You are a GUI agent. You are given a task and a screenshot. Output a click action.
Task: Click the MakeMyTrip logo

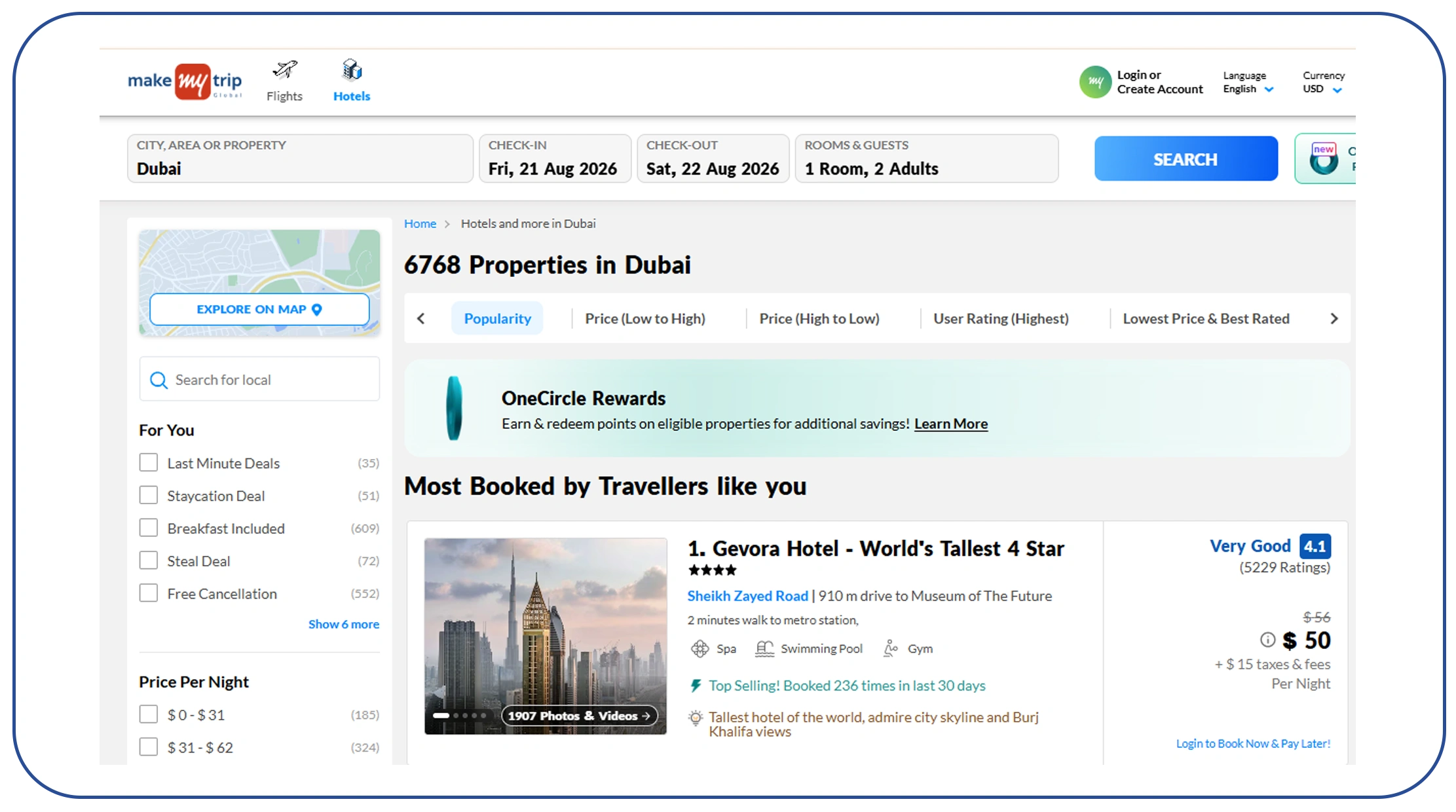point(185,82)
